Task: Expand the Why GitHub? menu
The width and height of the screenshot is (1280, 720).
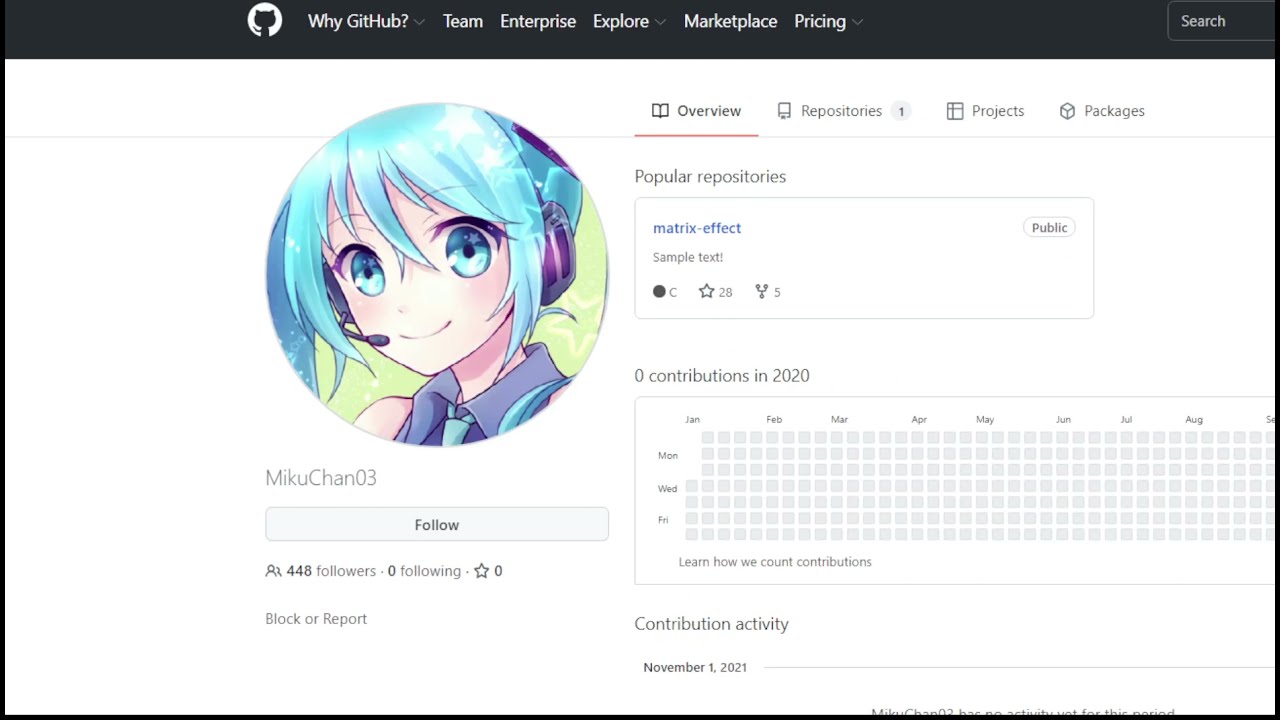Action: click(x=366, y=21)
